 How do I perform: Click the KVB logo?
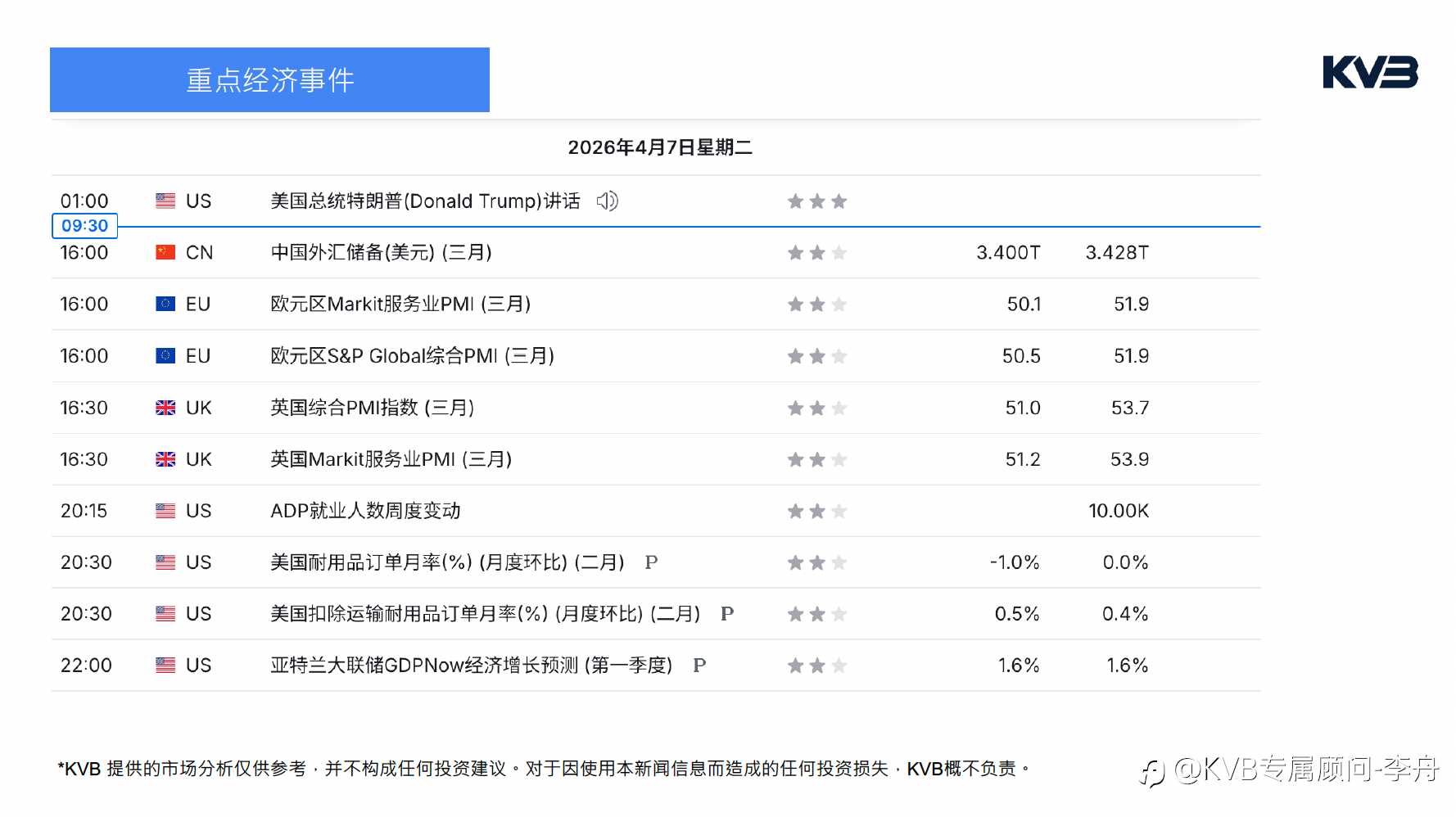1370,72
